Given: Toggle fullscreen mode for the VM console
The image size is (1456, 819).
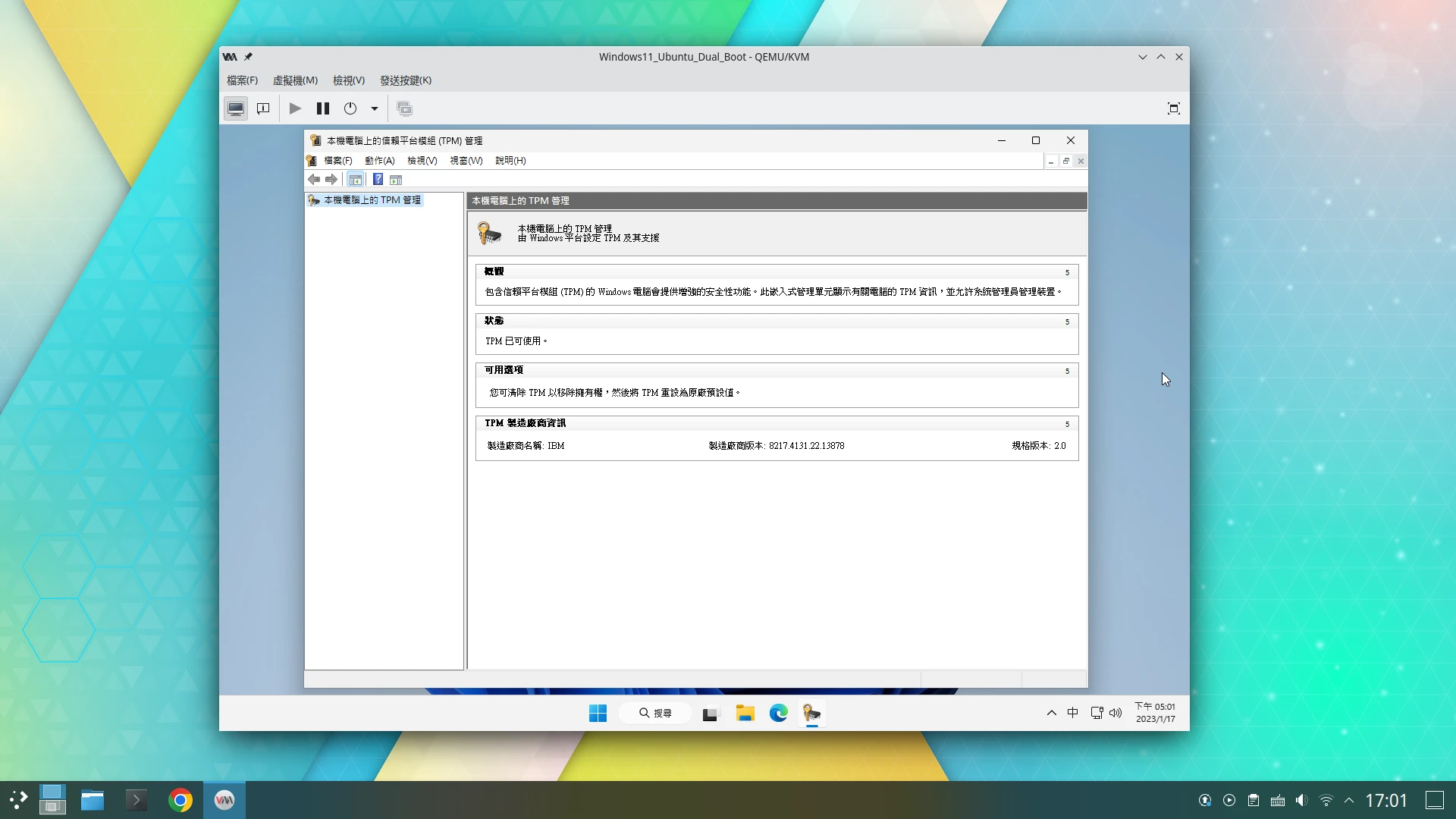Looking at the screenshot, I should point(1173,108).
